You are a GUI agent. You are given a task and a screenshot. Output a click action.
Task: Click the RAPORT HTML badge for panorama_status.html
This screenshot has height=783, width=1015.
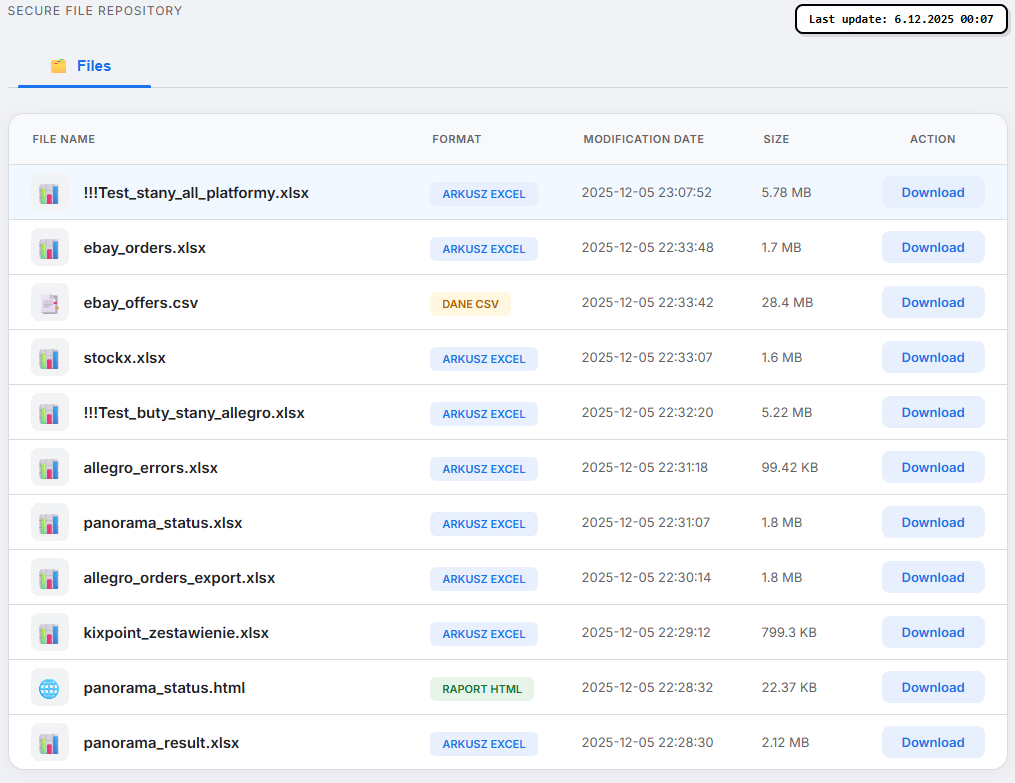(x=482, y=688)
